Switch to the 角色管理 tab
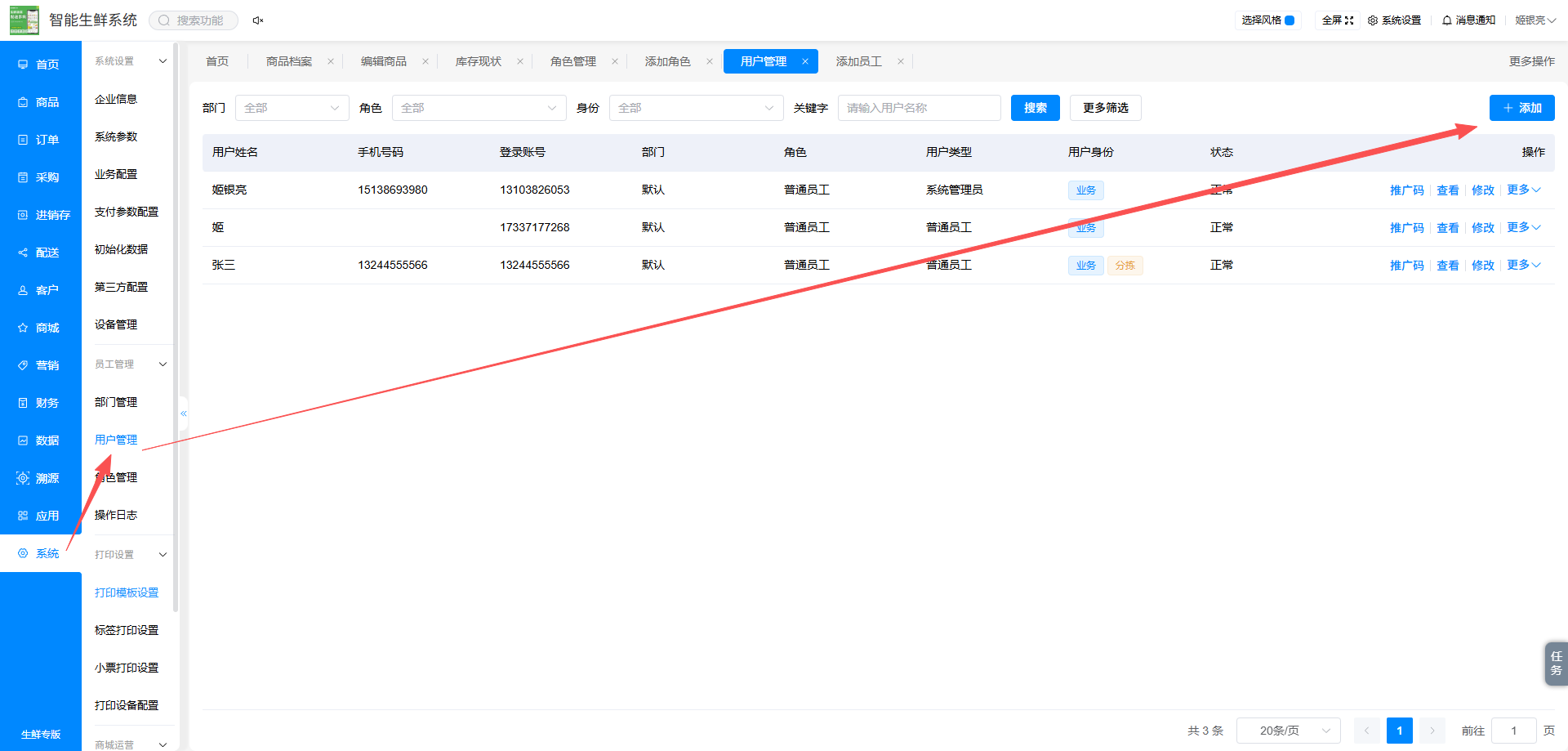The image size is (1568, 751). (x=573, y=61)
